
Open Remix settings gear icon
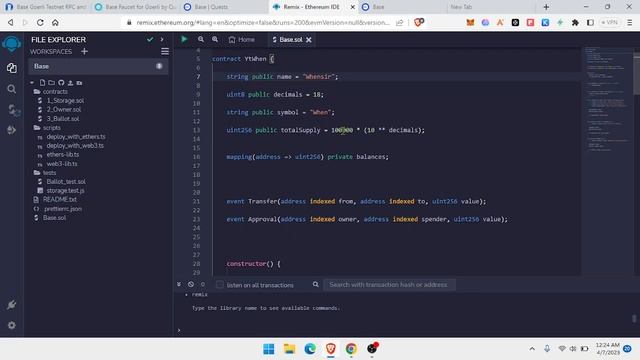click(x=11, y=325)
